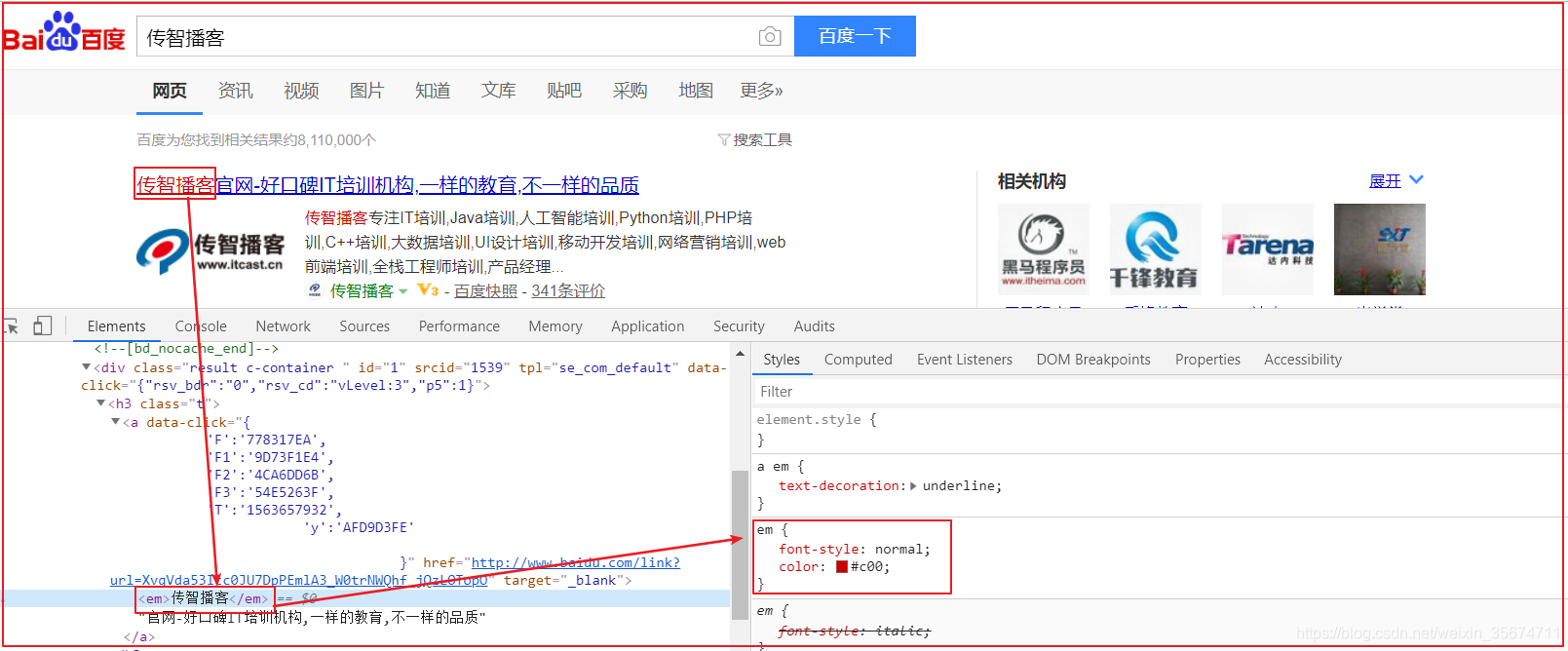Expand the text-decoration underline shorthand triangle
Screen dimensions: 1568x651
(913, 486)
